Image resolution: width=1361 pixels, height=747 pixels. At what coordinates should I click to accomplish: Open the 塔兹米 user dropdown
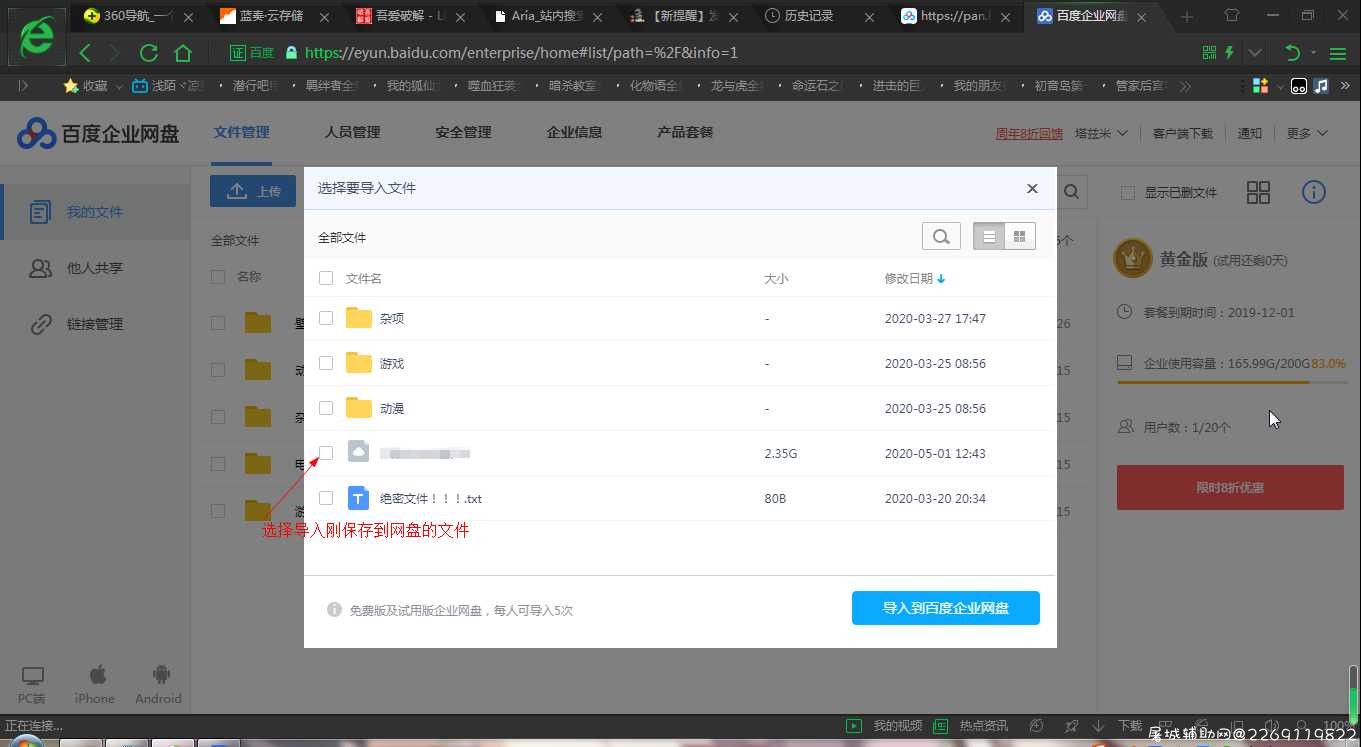pos(1101,133)
